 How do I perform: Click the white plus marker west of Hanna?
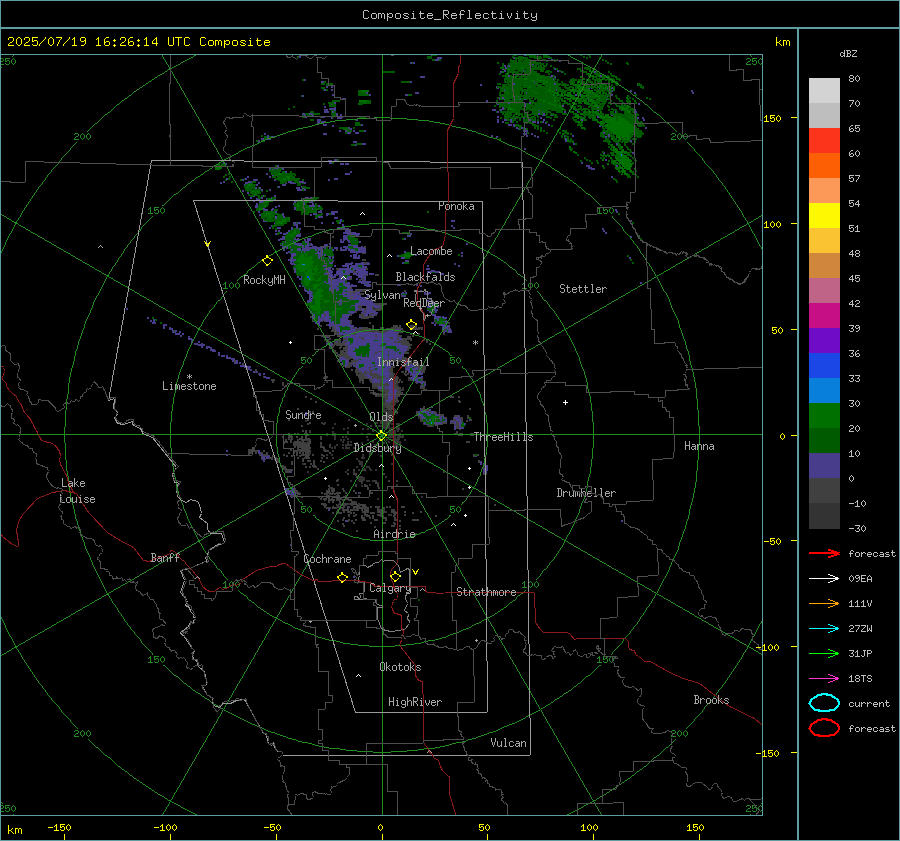click(x=565, y=402)
